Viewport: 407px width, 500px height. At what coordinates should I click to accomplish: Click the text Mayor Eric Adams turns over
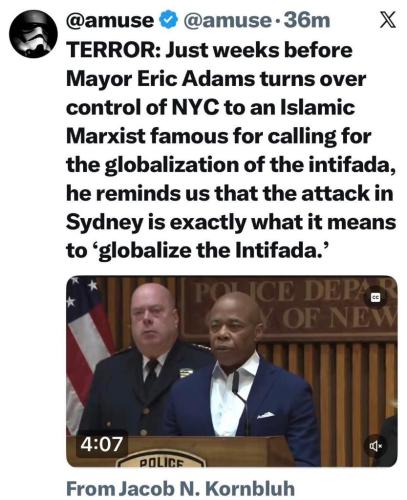[216, 79]
